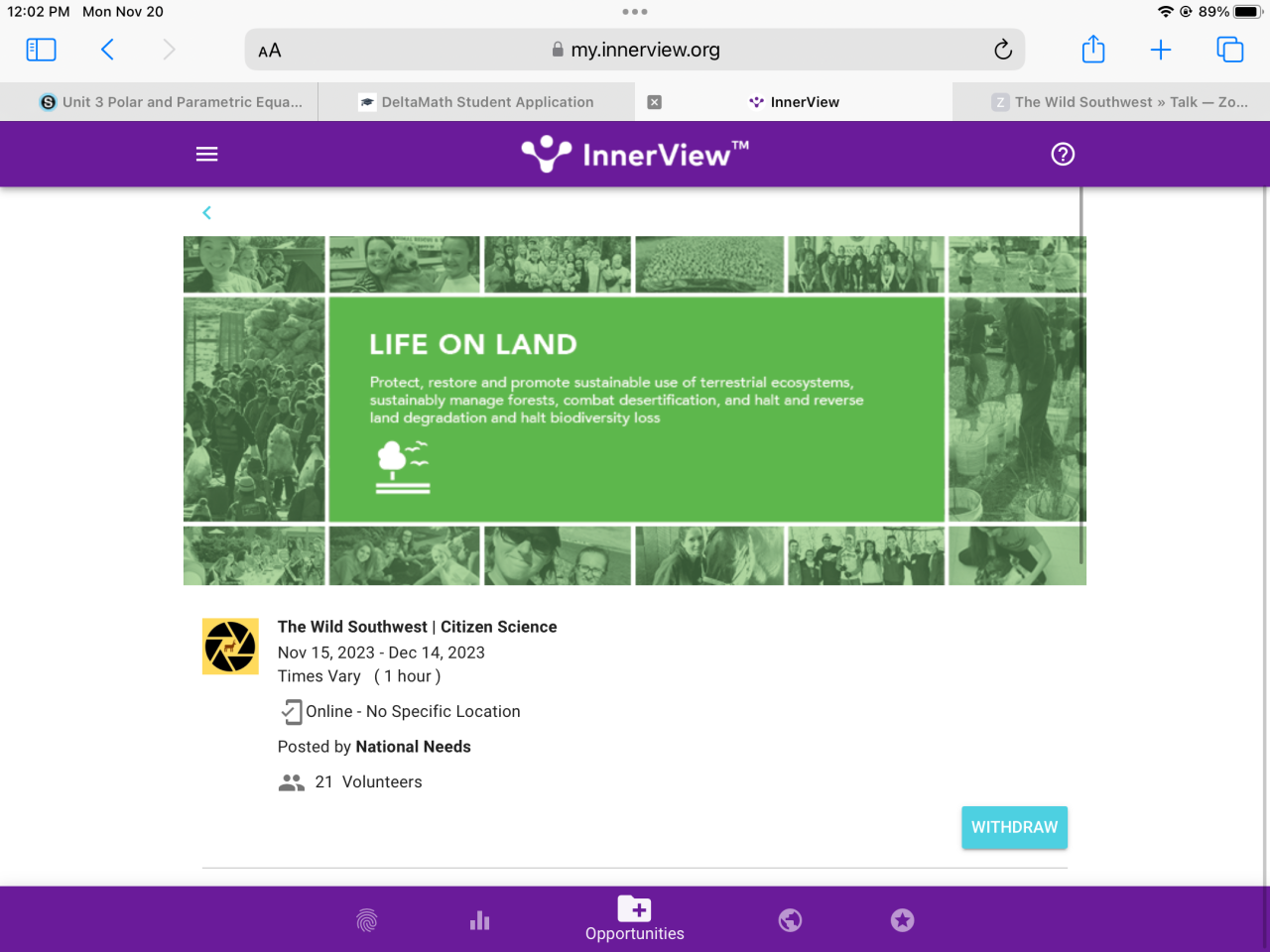Show the Safari tab overview
This screenshot has height=952, width=1270.
tap(1230, 50)
